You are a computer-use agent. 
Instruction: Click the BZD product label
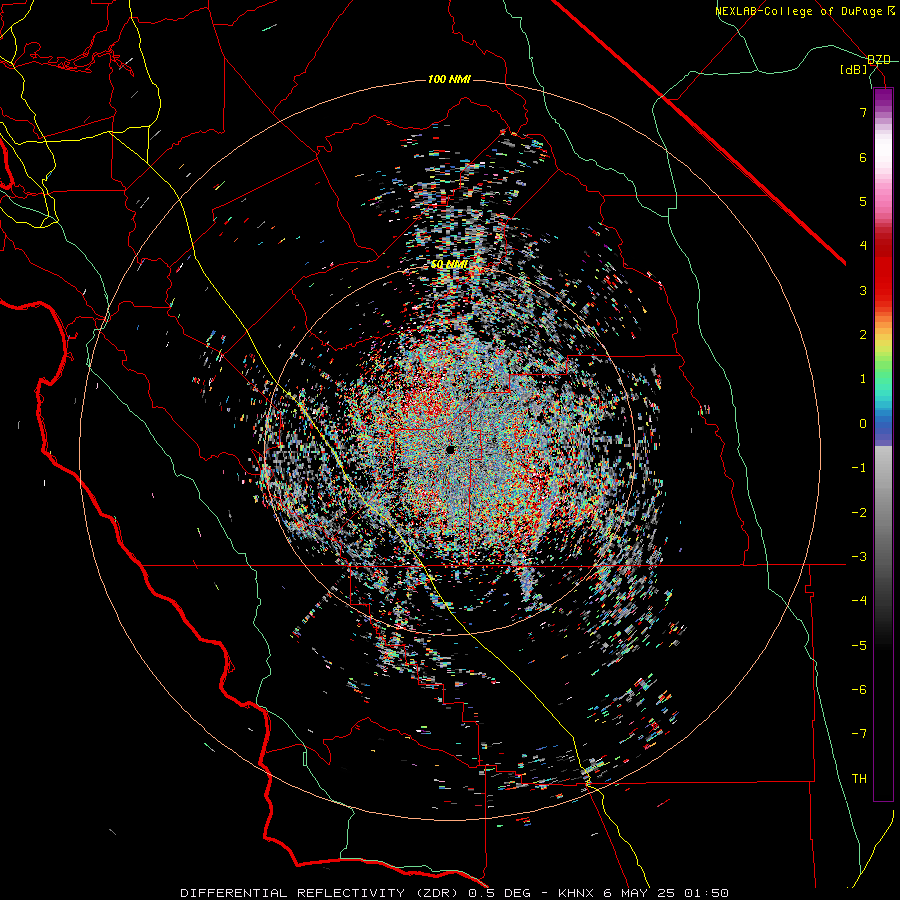coord(879,60)
